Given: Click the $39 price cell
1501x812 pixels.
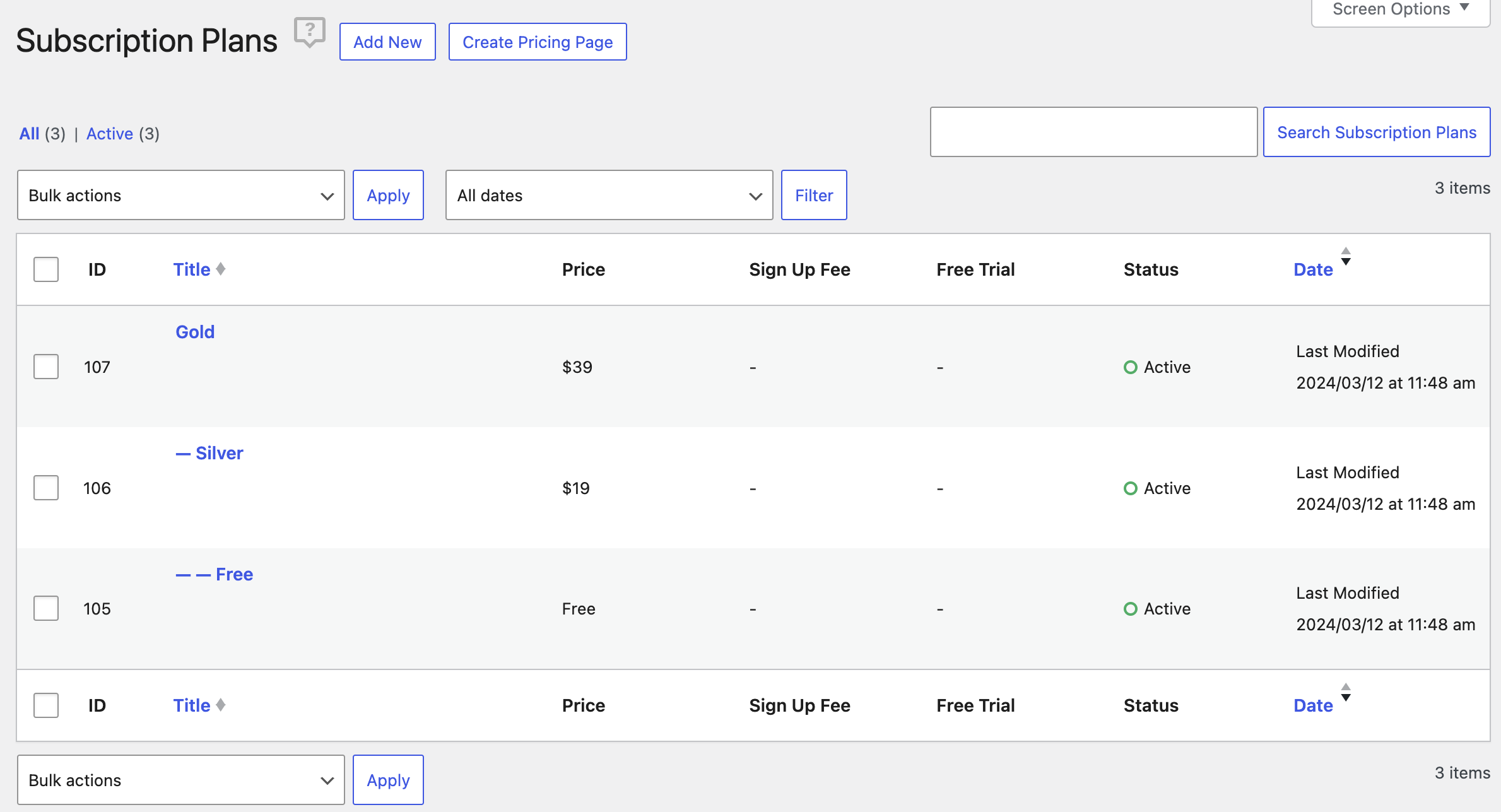Looking at the screenshot, I should click(x=577, y=367).
